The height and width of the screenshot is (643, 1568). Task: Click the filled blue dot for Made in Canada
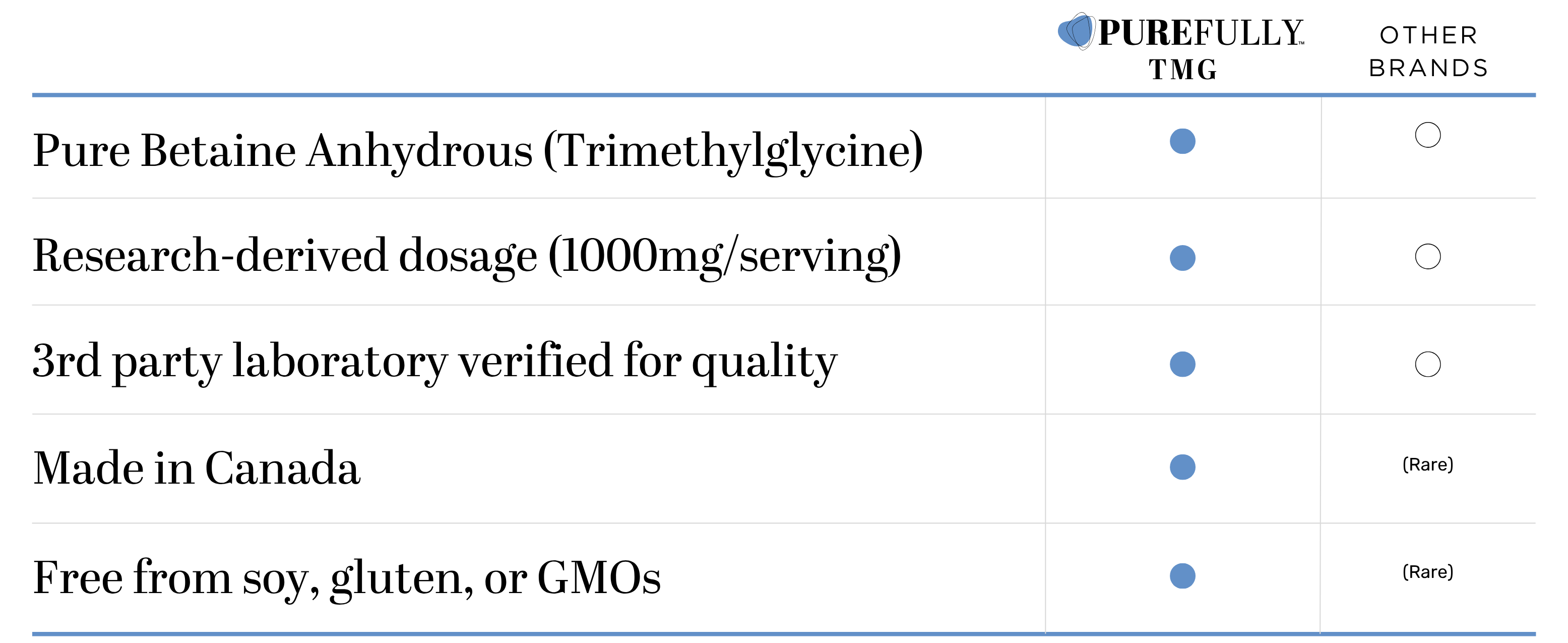tap(1182, 467)
